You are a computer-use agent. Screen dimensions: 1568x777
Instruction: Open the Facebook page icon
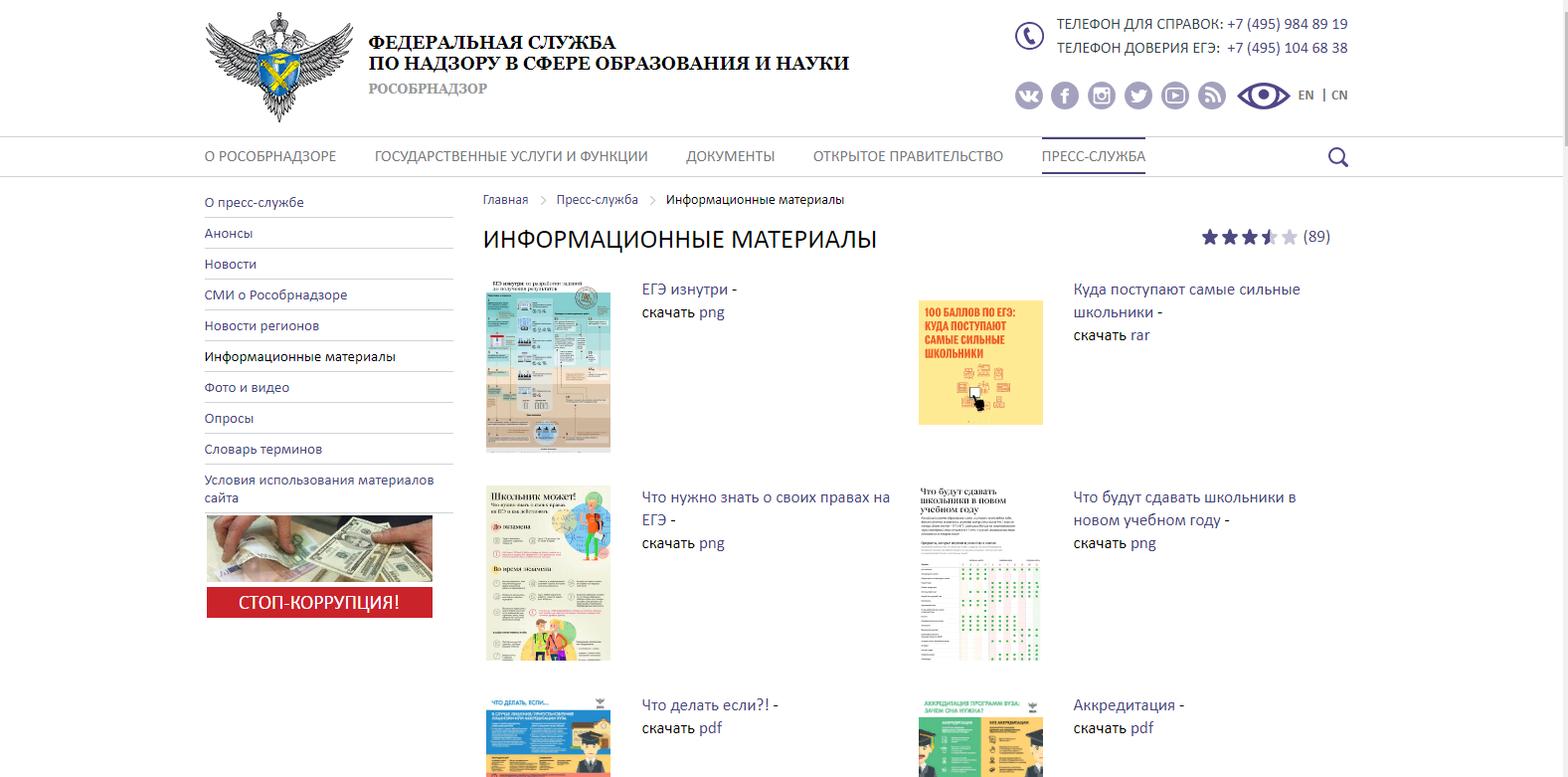click(x=1065, y=96)
